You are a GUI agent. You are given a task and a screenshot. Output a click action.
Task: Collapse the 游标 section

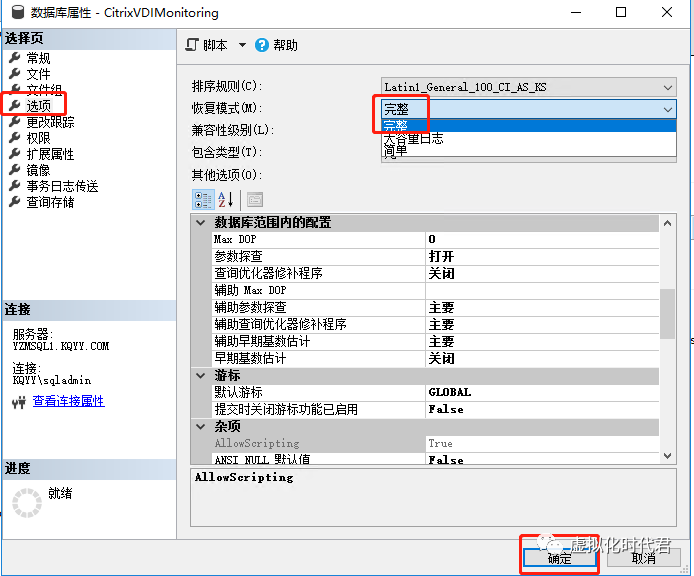pos(201,376)
